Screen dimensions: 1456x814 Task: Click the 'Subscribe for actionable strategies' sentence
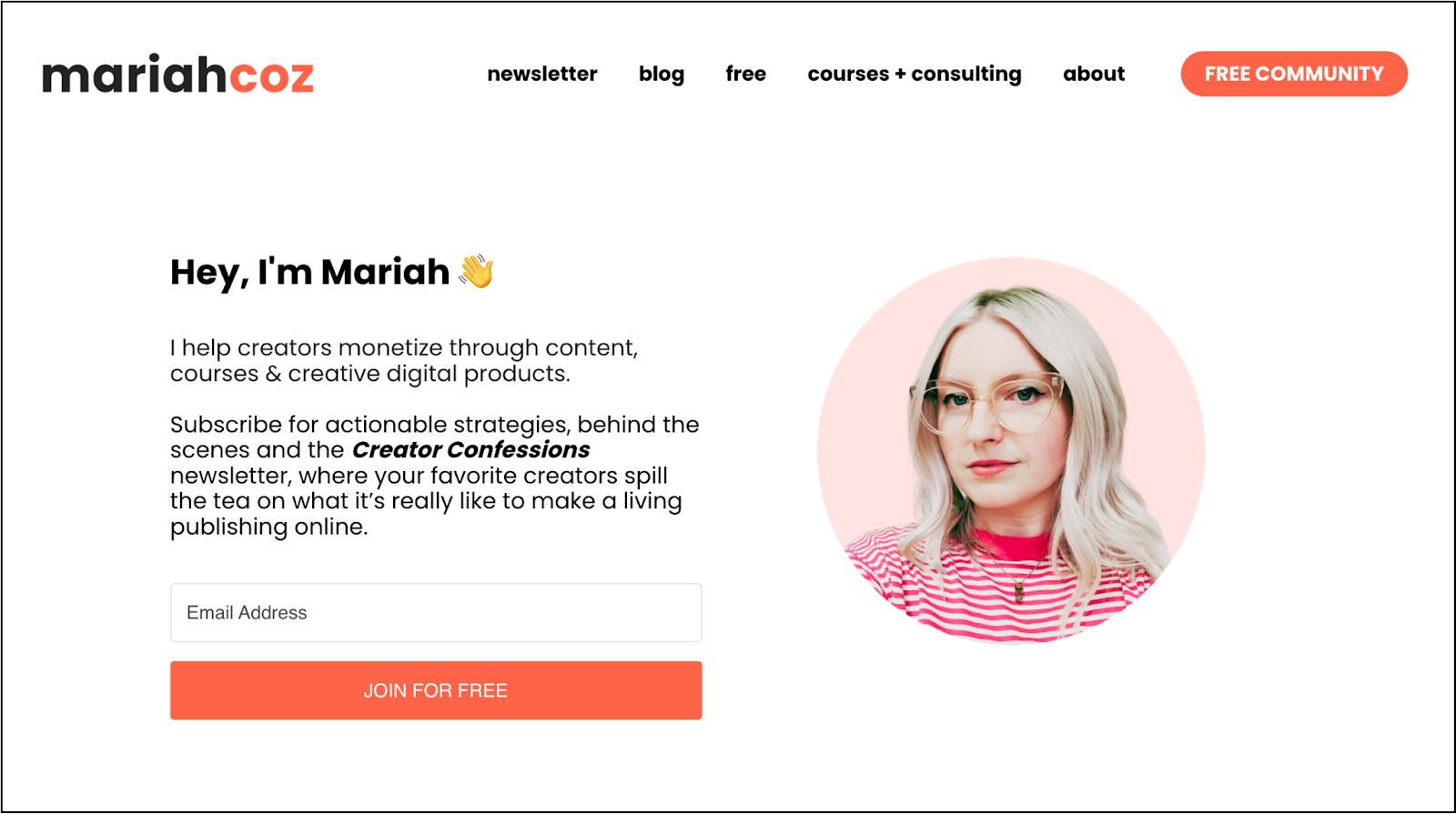[435, 425]
